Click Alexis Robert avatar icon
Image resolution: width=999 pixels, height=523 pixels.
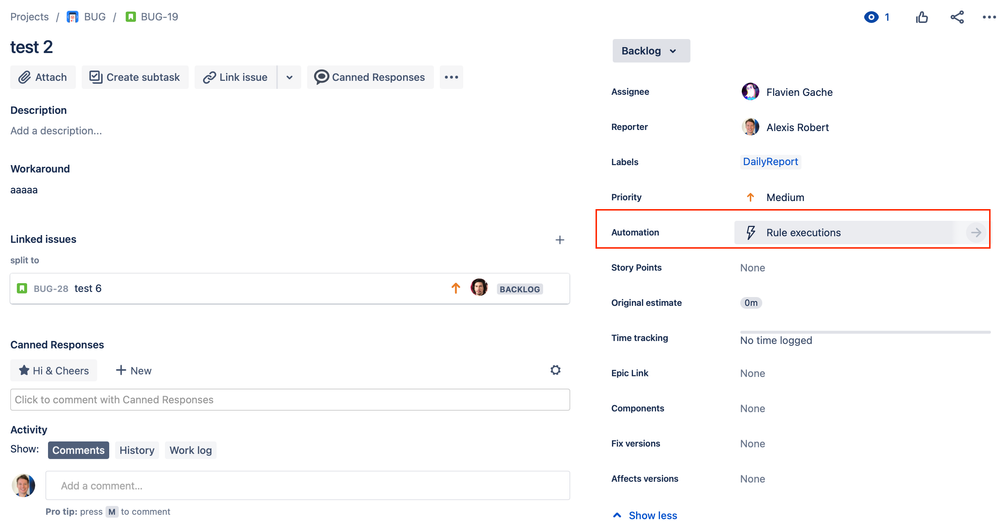tap(751, 127)
